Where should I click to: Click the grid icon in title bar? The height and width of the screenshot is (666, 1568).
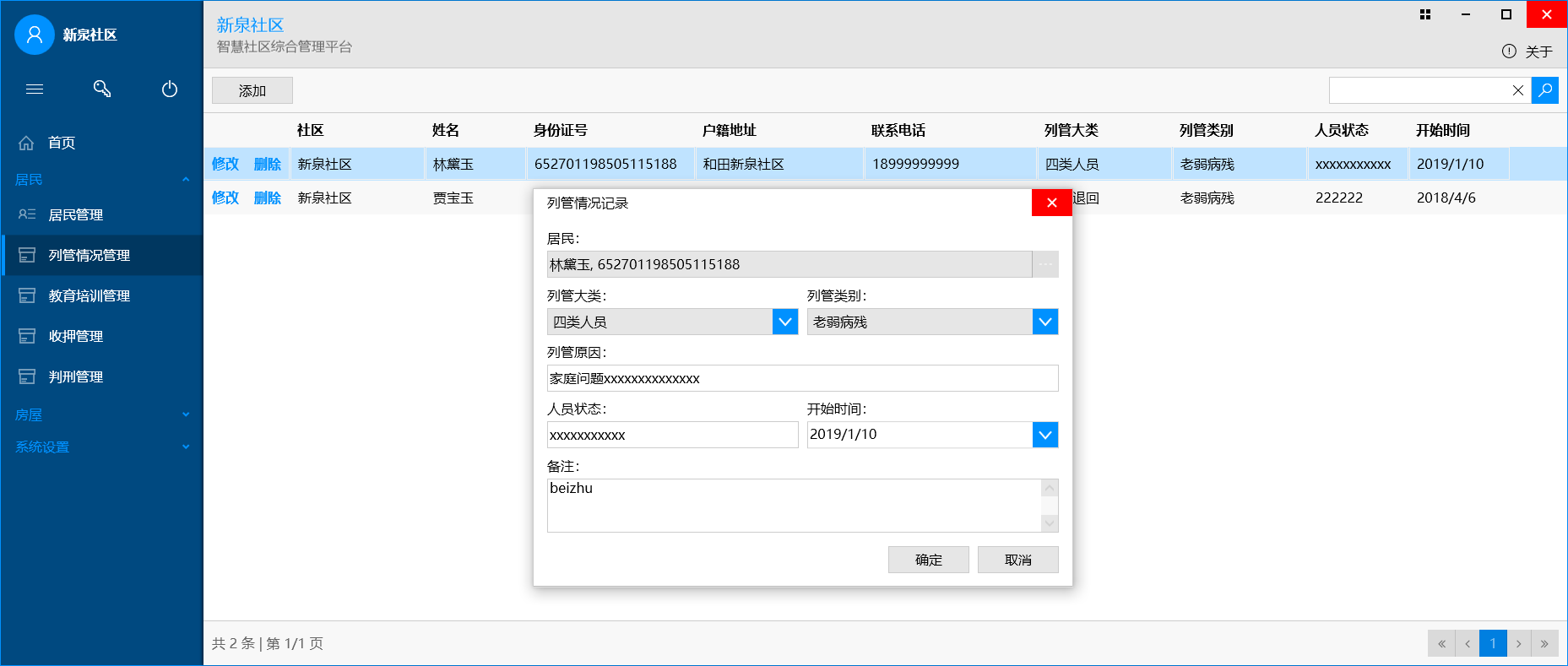coord(1425,14)
